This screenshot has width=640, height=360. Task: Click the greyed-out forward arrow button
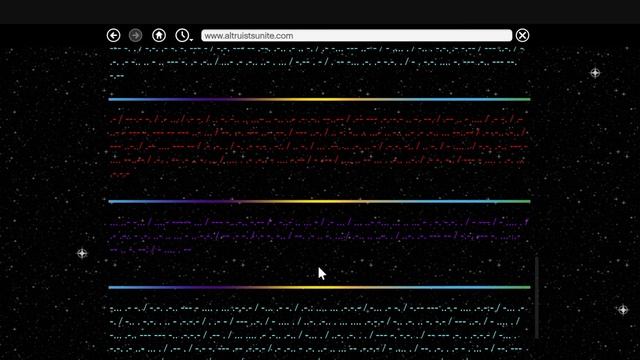point(136,36)
